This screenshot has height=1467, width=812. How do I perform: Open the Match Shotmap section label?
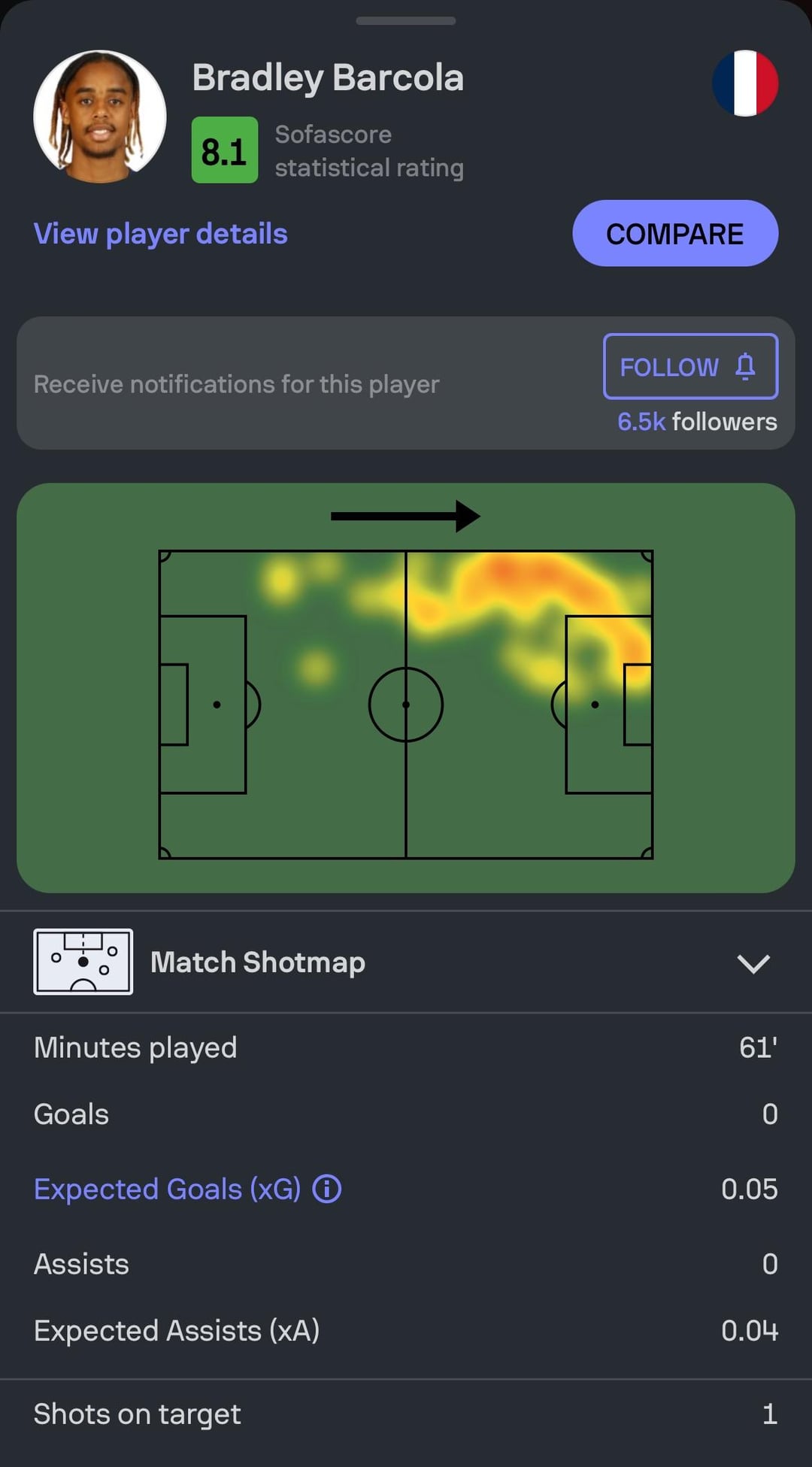(x=258, y=962)
